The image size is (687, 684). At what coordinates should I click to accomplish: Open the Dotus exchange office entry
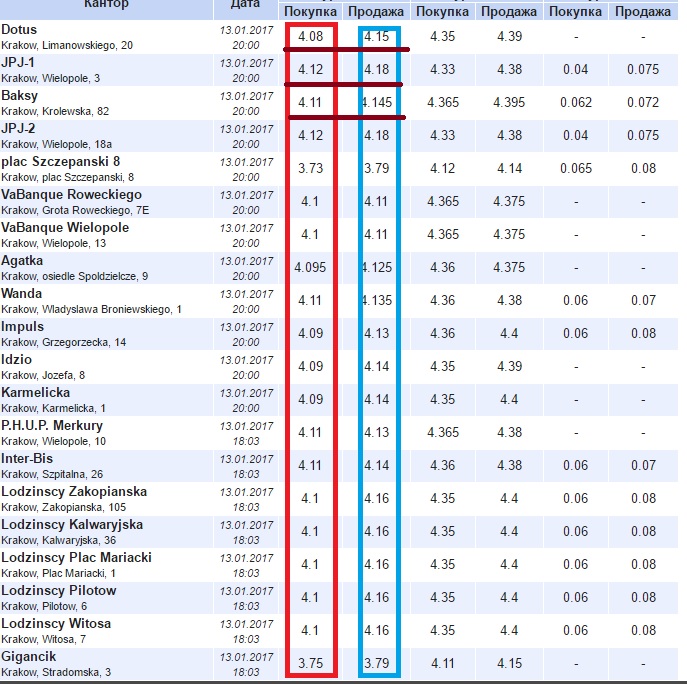[19, 29]
